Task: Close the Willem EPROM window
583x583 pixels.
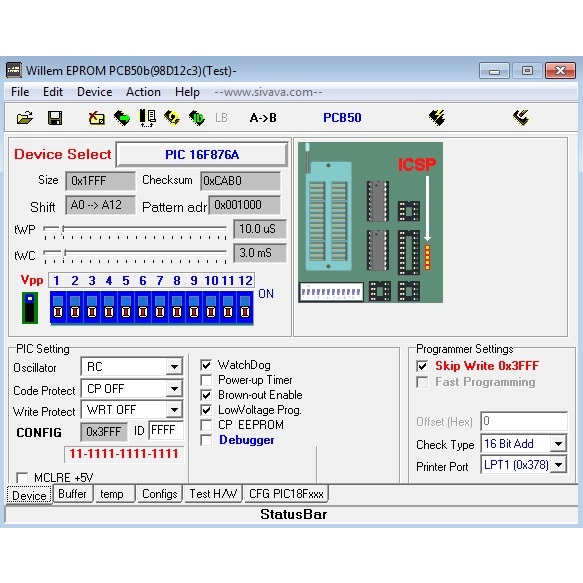Action: (560, 71)
